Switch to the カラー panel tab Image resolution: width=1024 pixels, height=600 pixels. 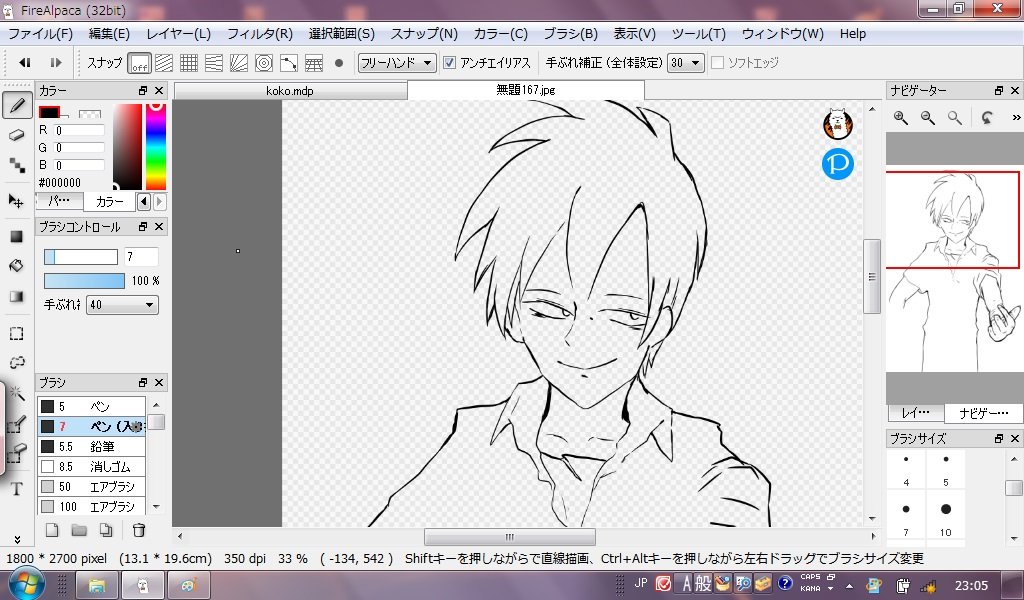[109, 202]
